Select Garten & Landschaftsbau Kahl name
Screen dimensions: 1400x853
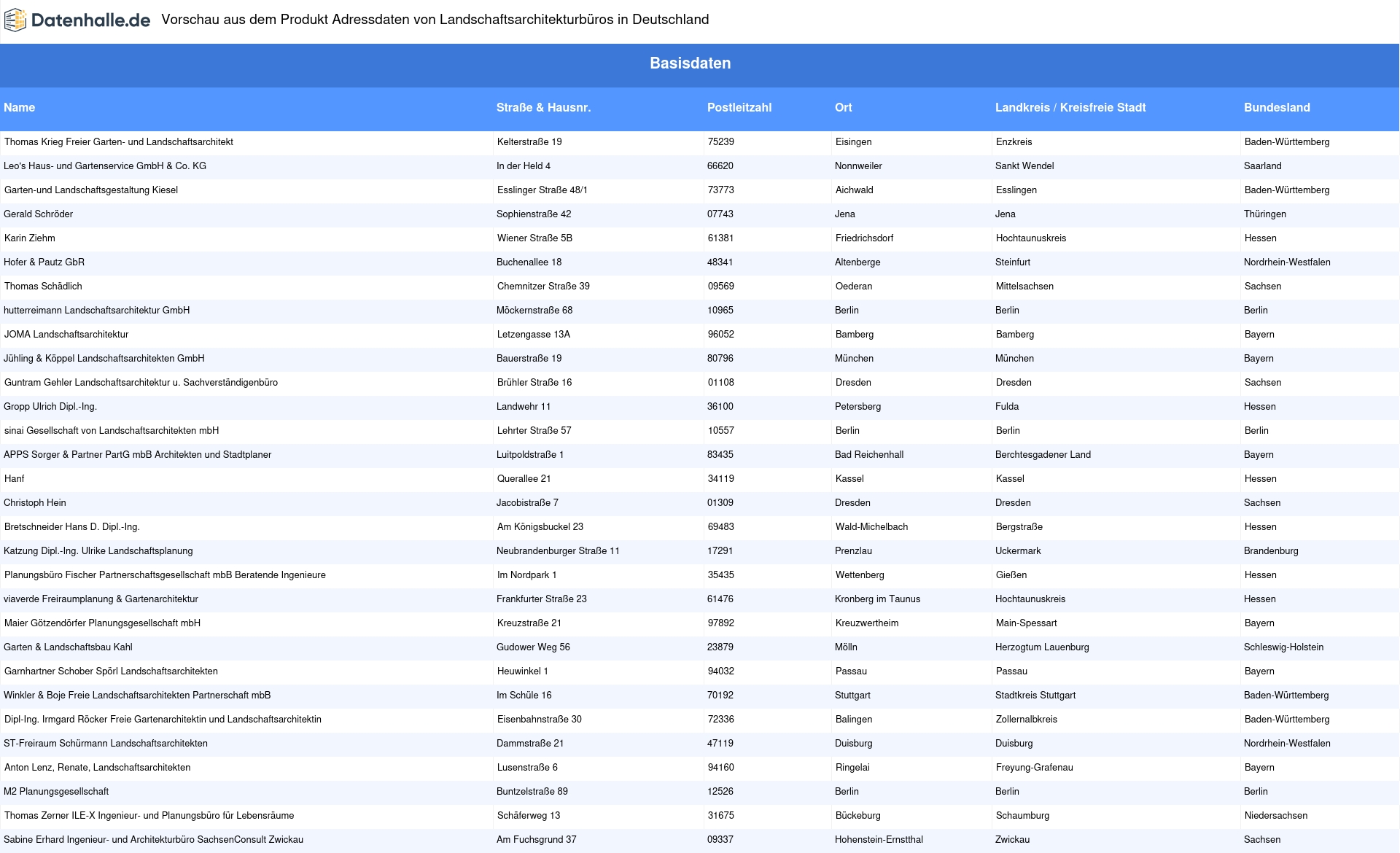[68, 647]
